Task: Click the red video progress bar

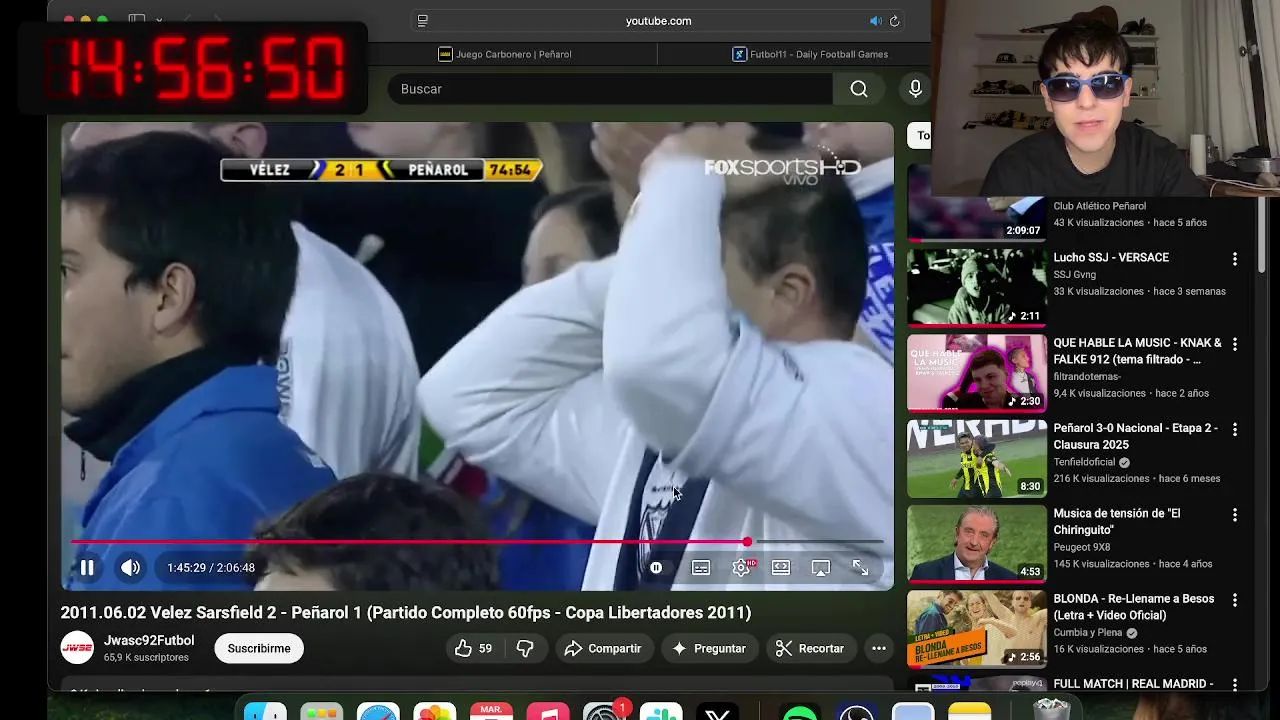Action: 408,542
